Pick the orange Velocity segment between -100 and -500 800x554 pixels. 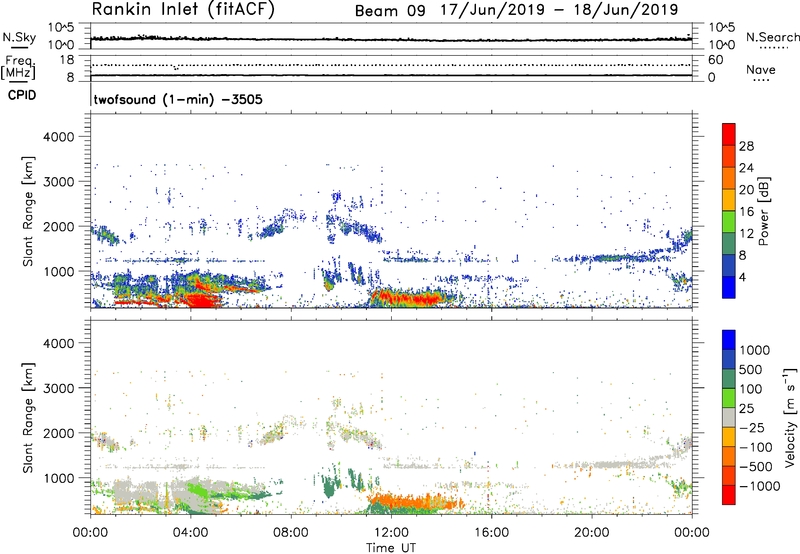(729, 456)
